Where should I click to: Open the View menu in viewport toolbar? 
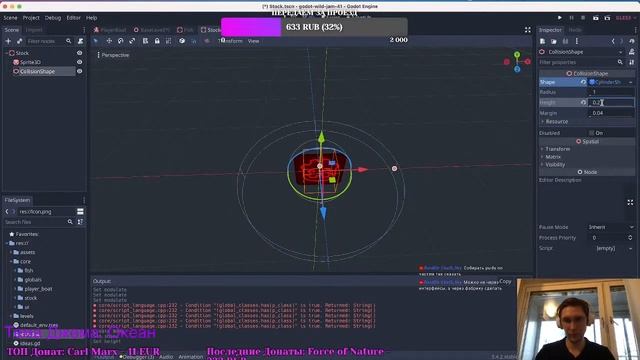pyautogui.click(x=253, y=41)
